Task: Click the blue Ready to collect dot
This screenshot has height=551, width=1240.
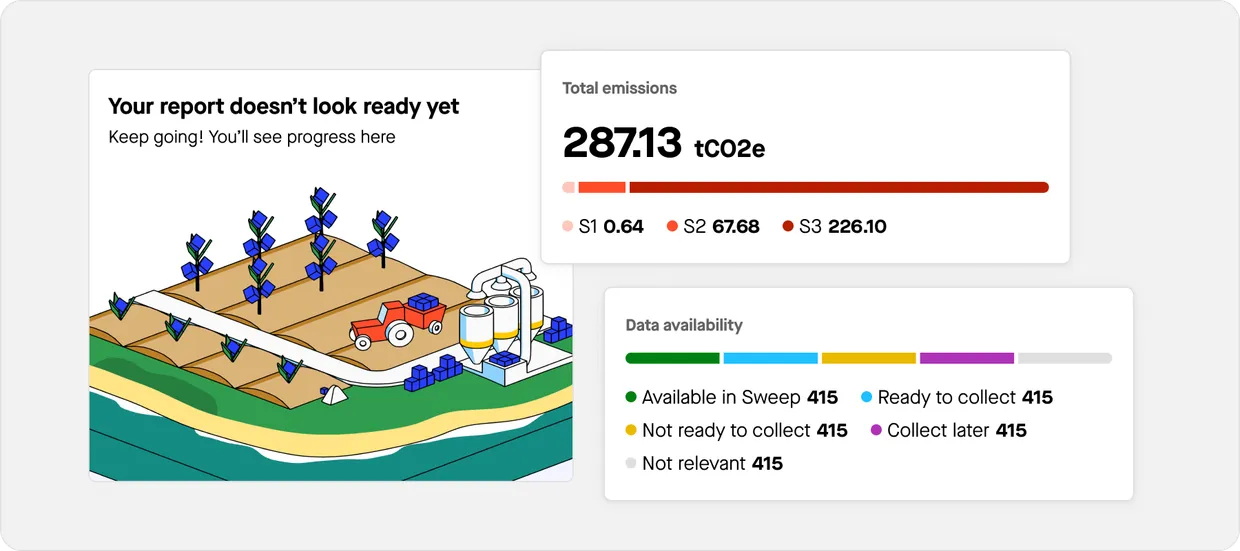Action: (x=867, y=398)
